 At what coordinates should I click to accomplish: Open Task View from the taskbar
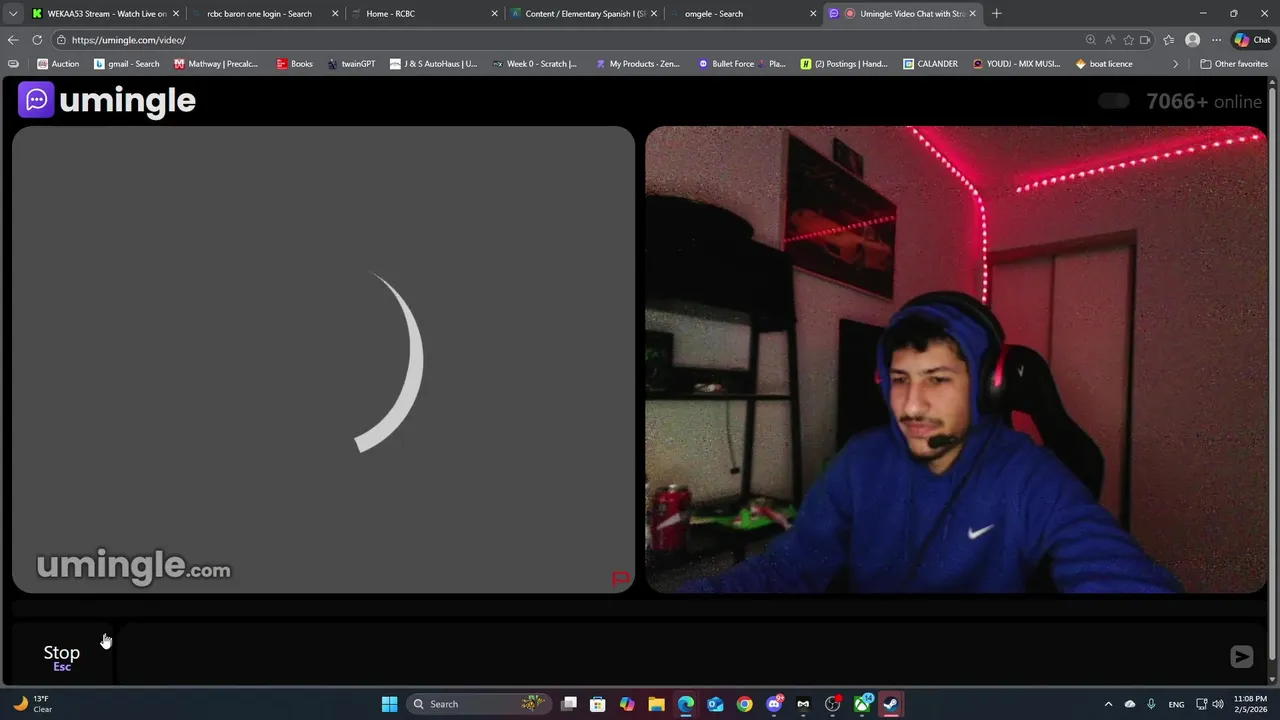pyautogui.click(x=569, y=704)
